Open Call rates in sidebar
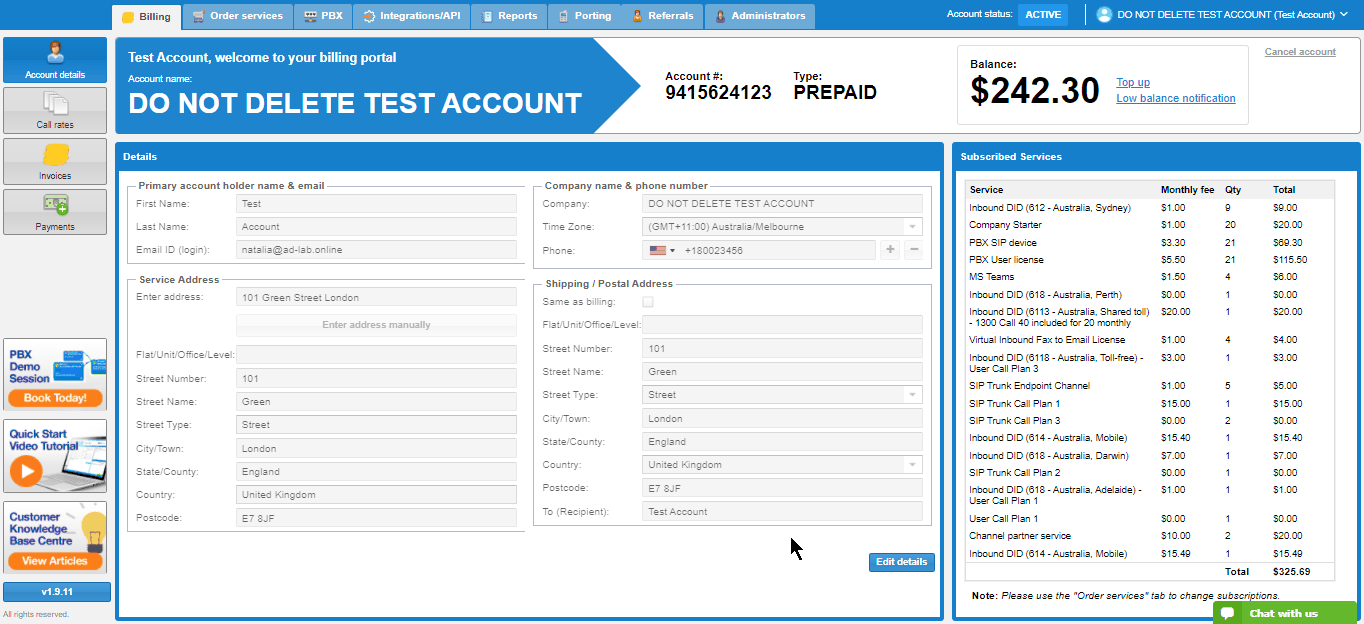1364x624 pixels. point(55,110)
